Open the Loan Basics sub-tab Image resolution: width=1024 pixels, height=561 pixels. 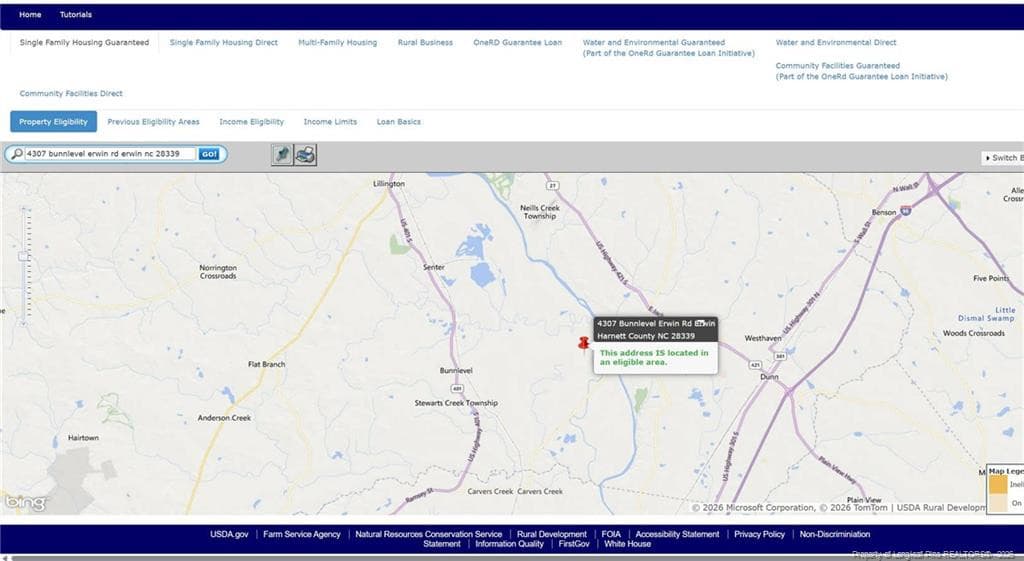(x=399, y=121)
